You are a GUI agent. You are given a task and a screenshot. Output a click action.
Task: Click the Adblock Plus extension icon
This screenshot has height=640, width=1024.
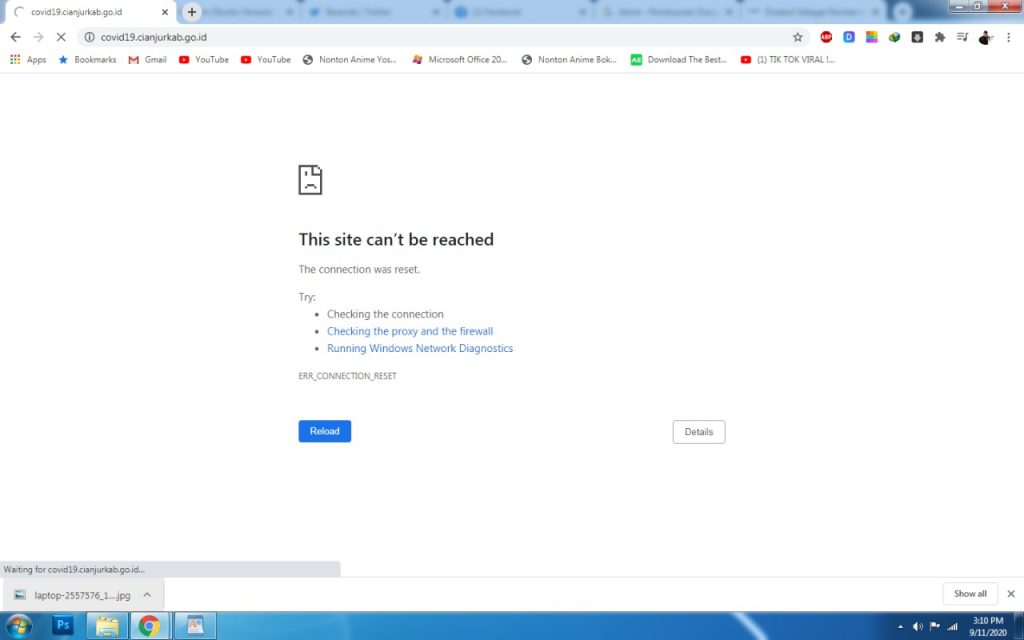pos(826,37)
